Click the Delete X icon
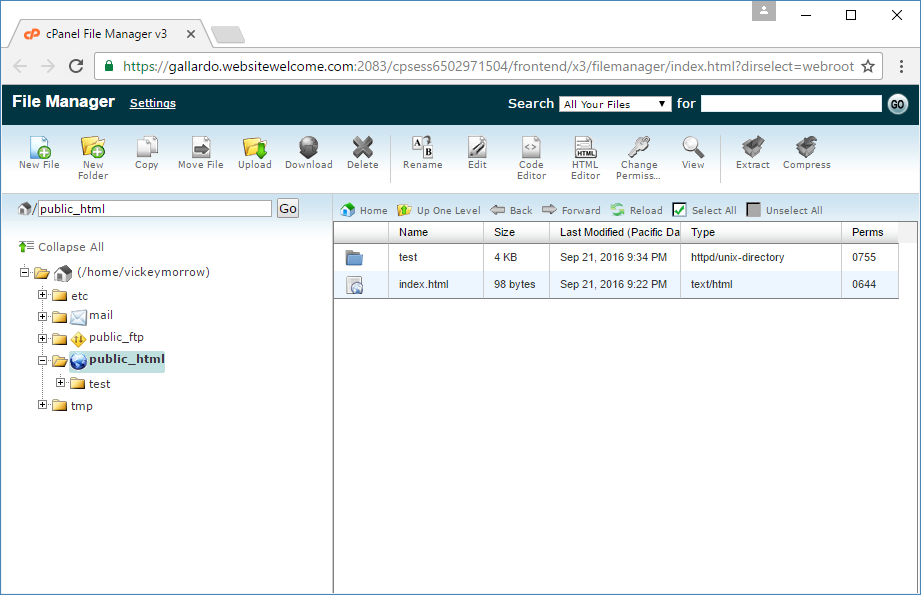This screenshot has height=595, width=921. pos(362,147)
